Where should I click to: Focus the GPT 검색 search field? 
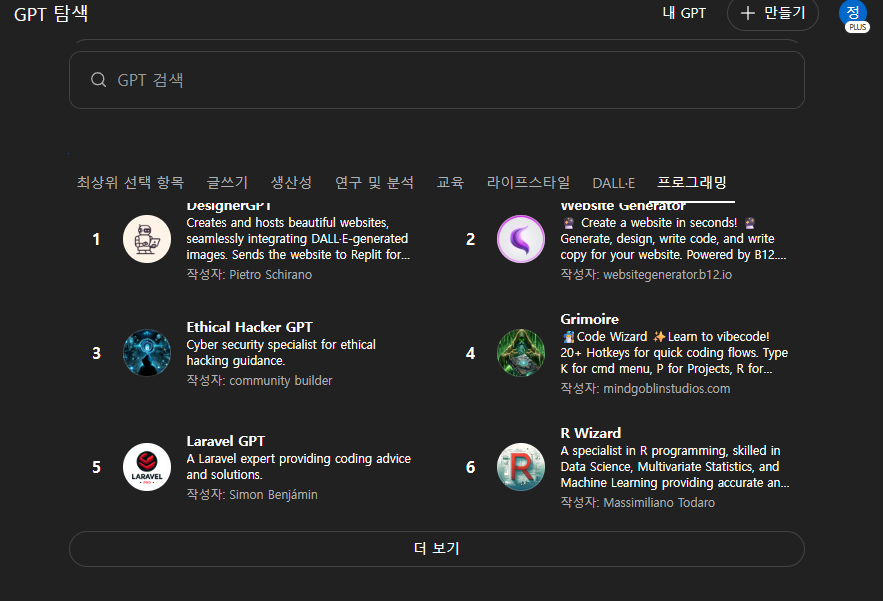click(437, 80)
